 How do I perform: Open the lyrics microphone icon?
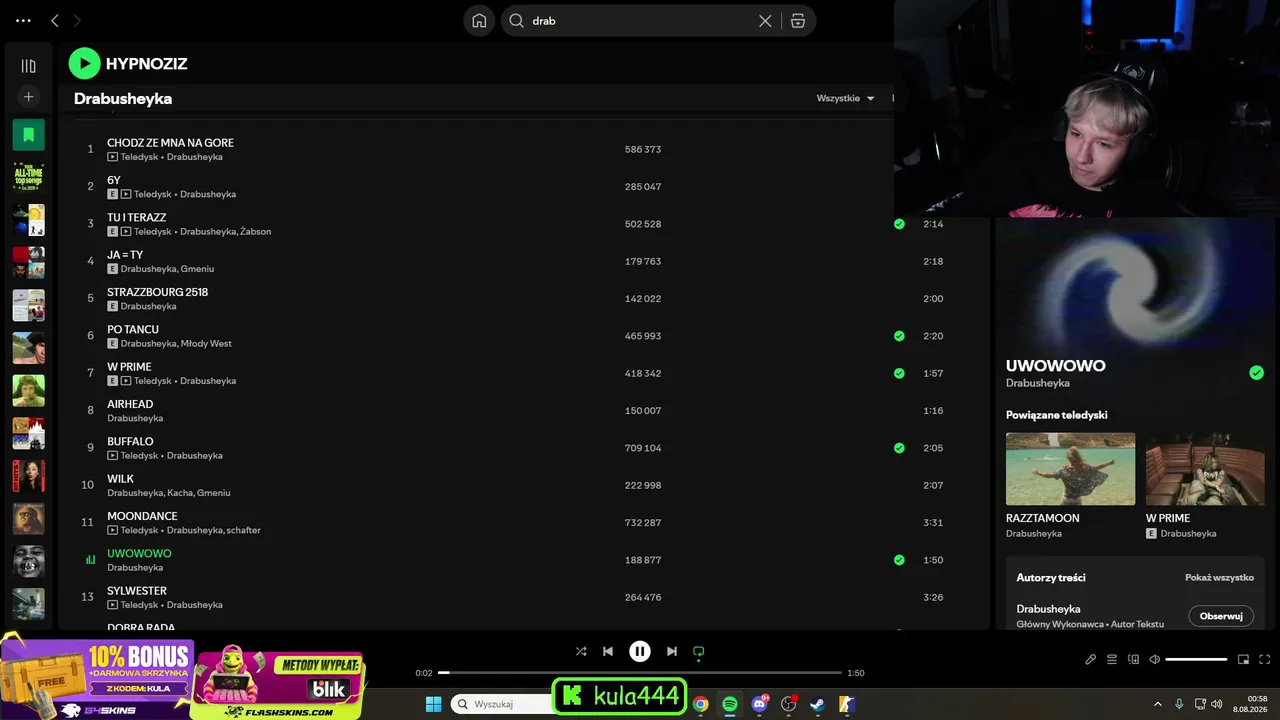1090,659
